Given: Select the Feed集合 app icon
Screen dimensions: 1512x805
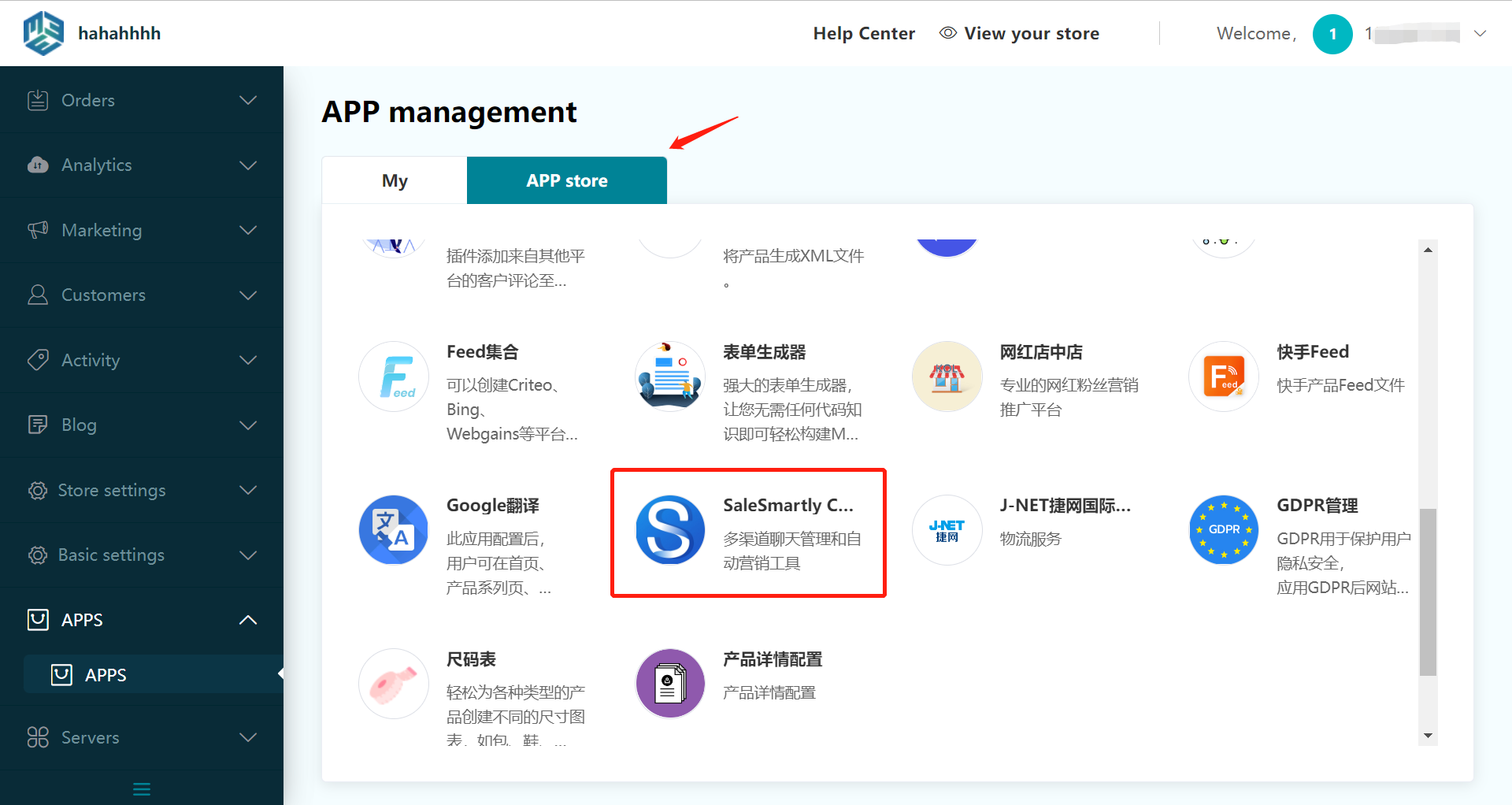Looking at the screenshot, I should click(393, 376).
